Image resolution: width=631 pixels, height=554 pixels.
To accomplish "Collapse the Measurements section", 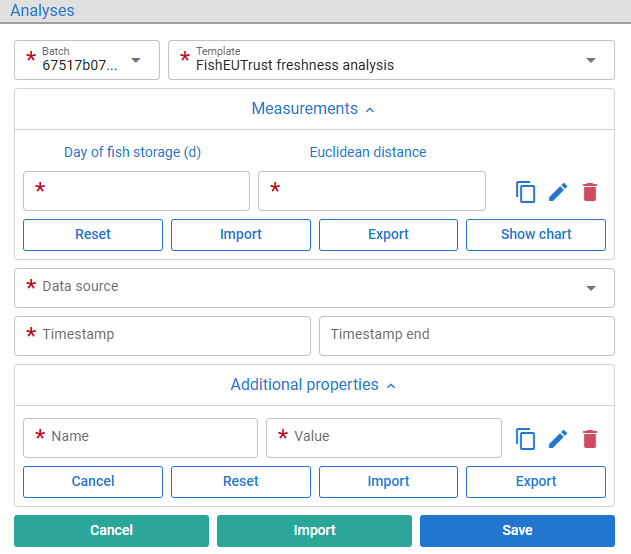I will [313, 109].
